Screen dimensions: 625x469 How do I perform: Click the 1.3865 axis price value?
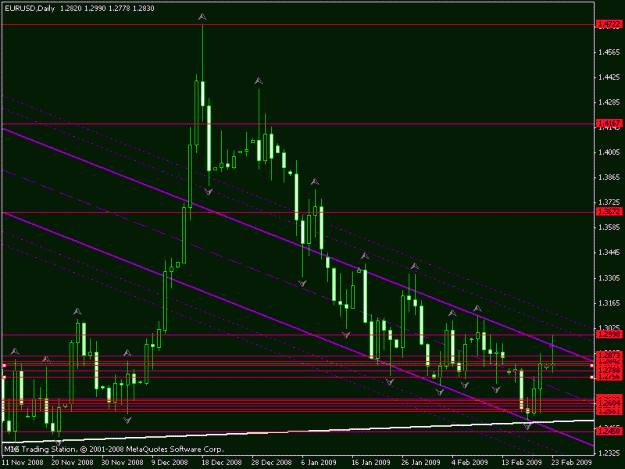tap(610, 177)
